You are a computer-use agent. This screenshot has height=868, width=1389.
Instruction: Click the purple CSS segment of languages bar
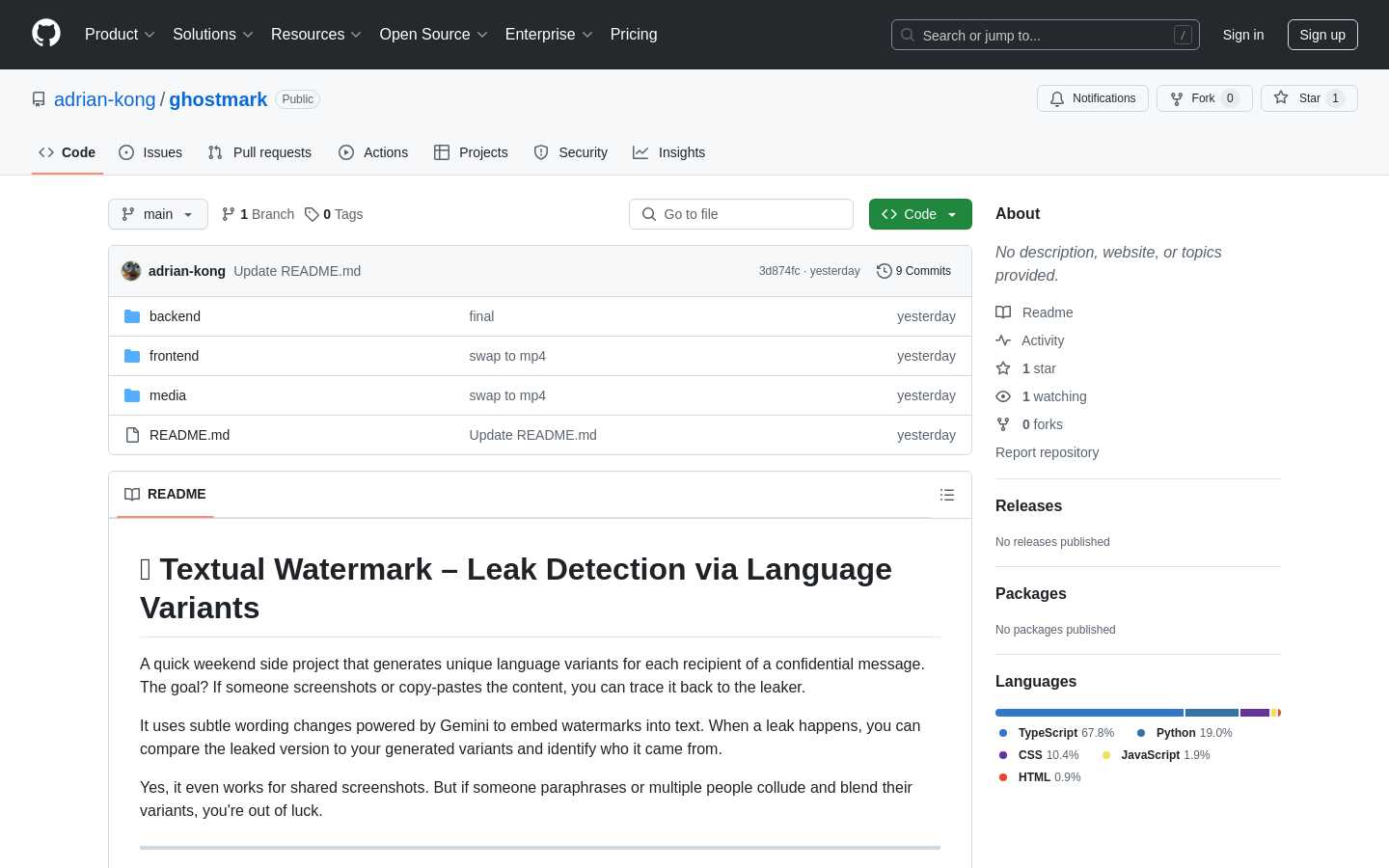tap(1255, 713)
